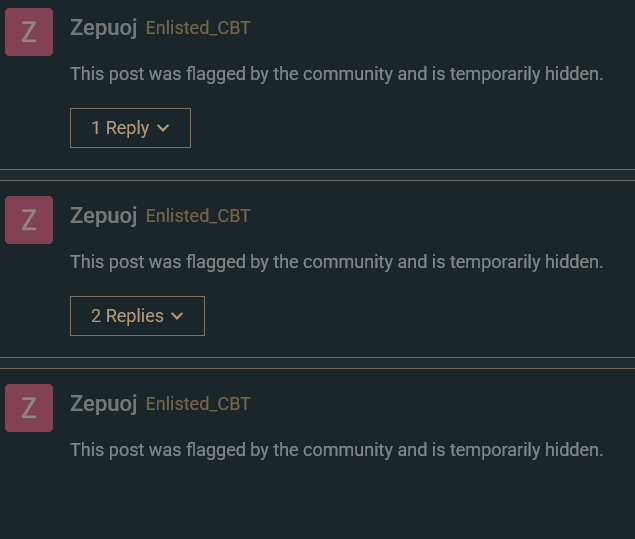Expand the 2 Replies button
Image resolution: width=635 pixels, height=539 pixels.
point(137,316)
